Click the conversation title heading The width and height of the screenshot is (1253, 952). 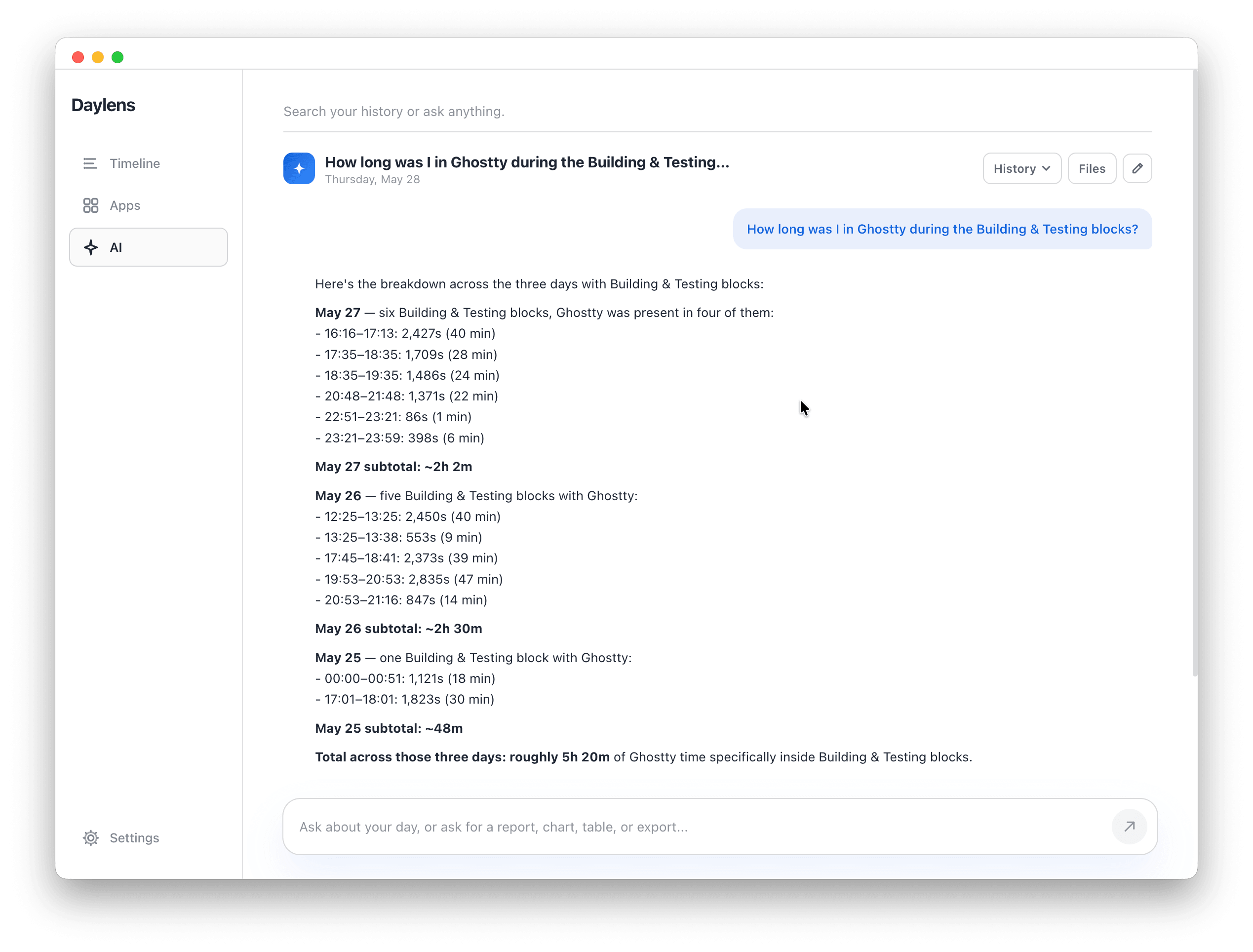click(x=527, y=162)
